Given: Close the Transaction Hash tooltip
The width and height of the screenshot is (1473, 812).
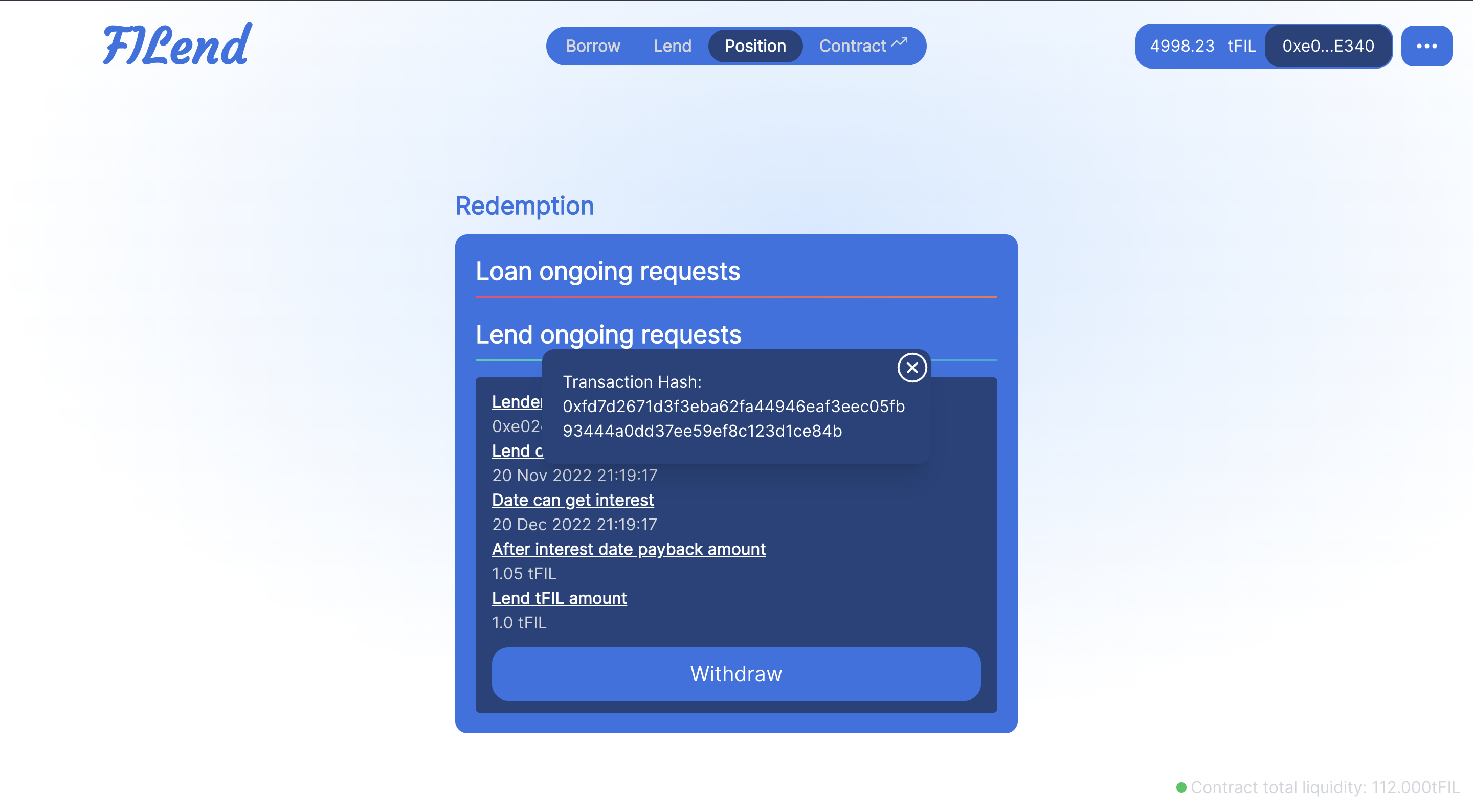Looking at the screenshot, I should [911, 367].
